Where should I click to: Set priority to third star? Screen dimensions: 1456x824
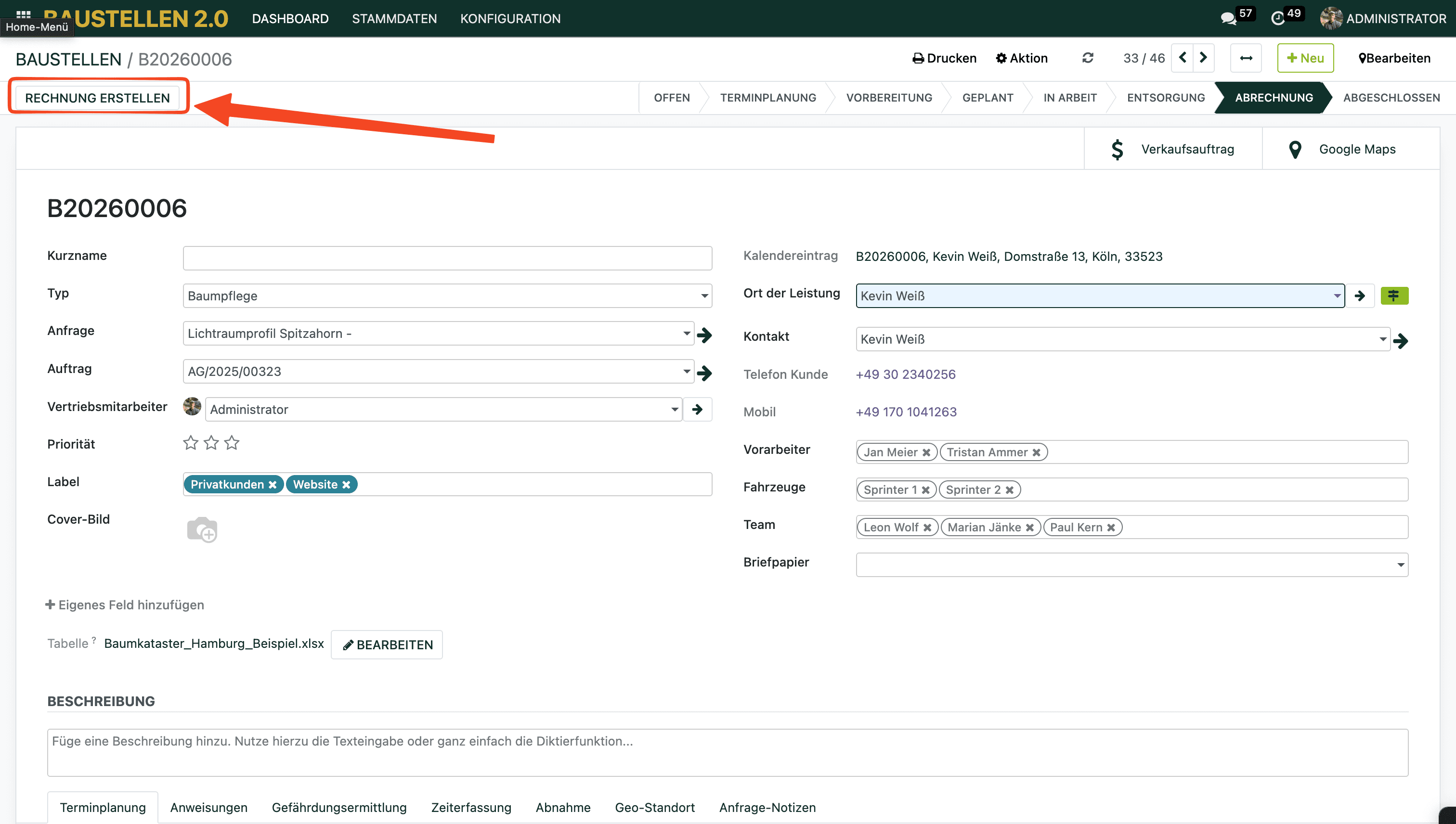232,443
